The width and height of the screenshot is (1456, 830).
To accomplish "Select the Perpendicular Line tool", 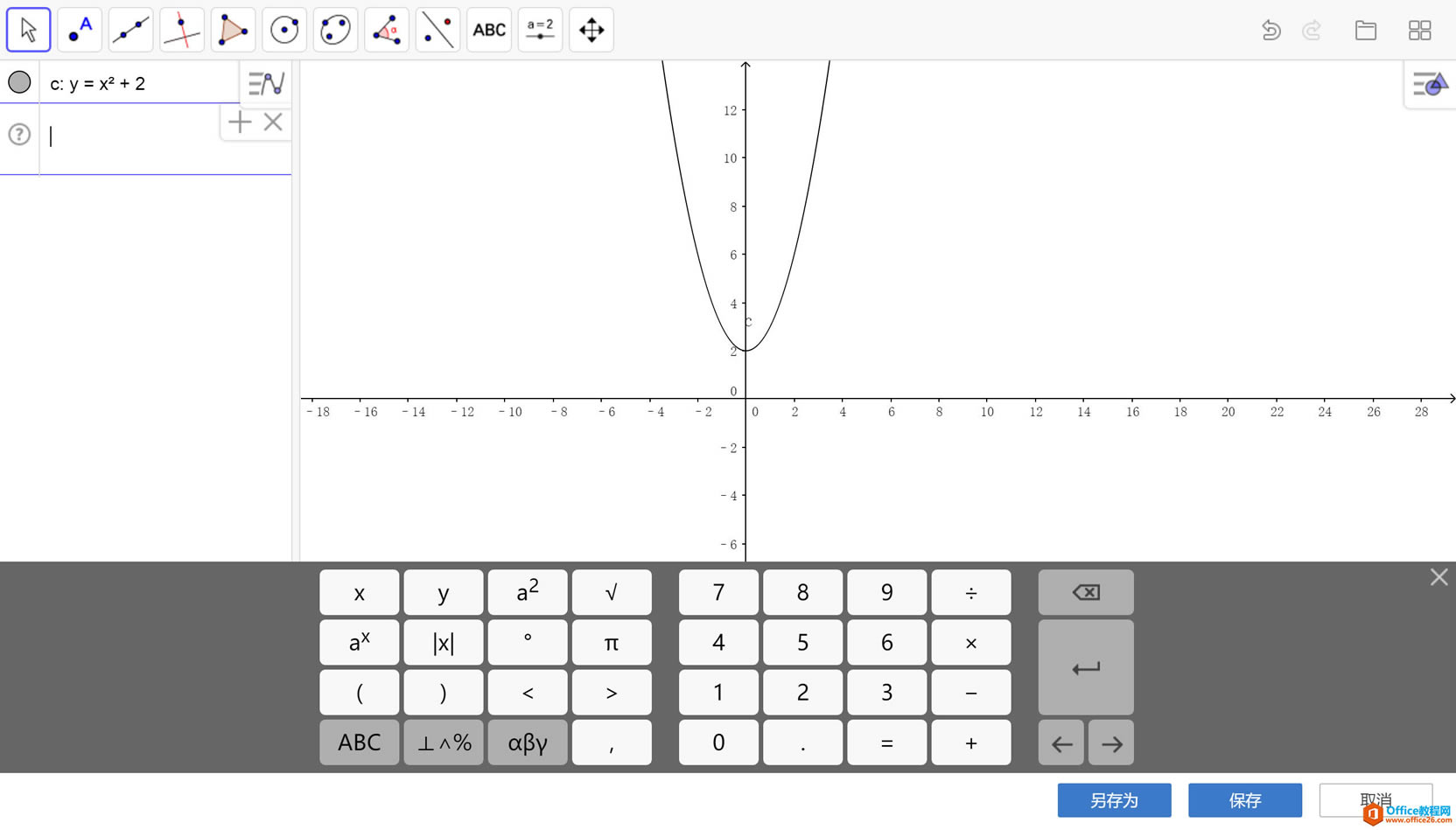I will click(x=182, y=30).
